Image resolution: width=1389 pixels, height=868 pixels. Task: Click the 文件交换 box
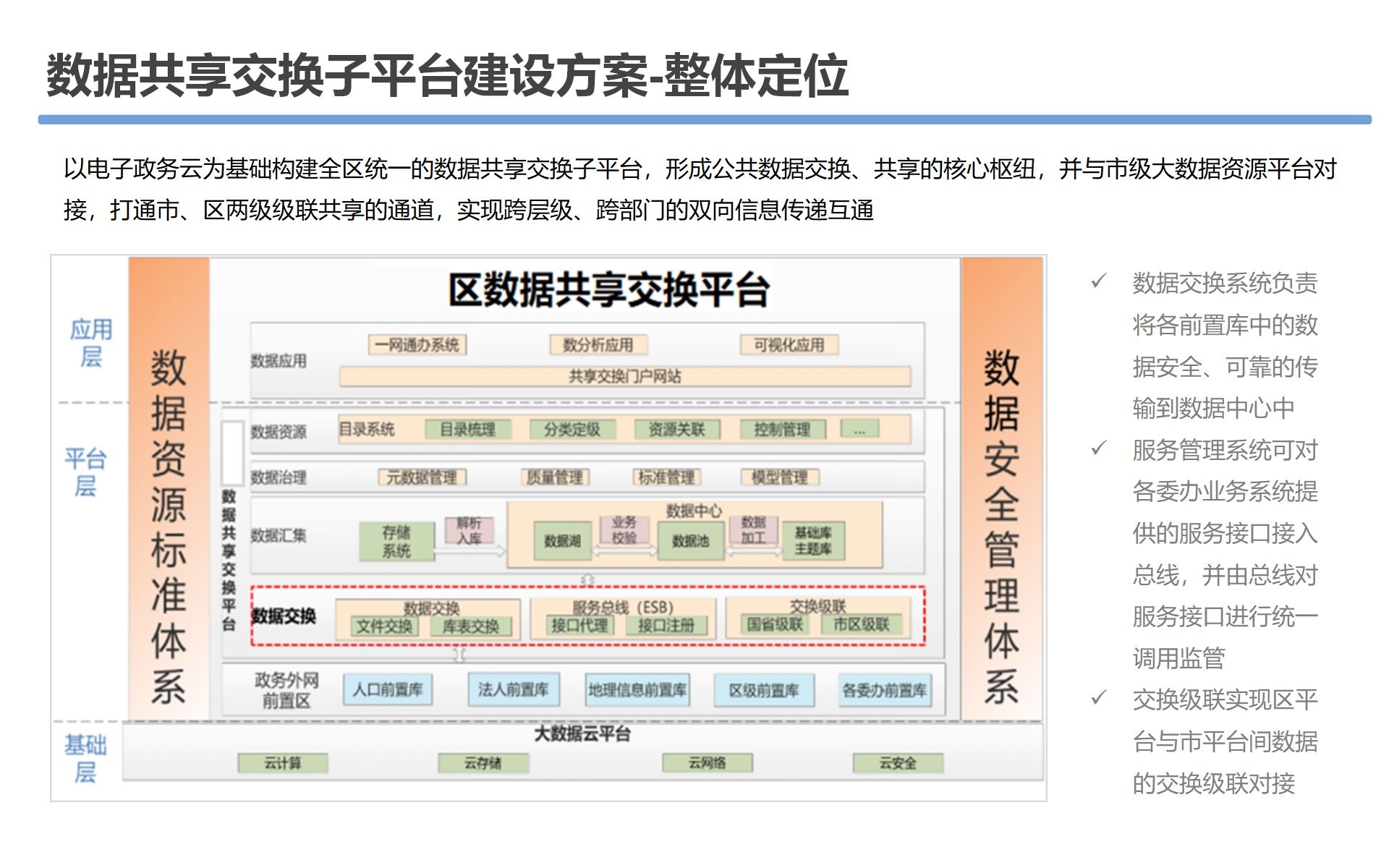point(383,626)
